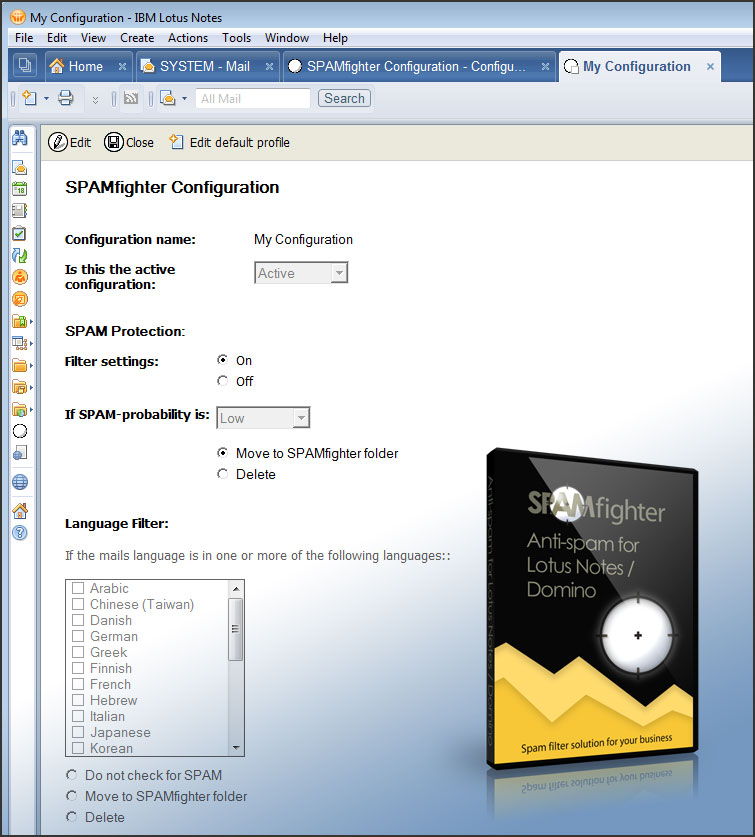This screenshot has height=837, width=755.
Task: Check the German language checkbox
Action: pos(78,636)
